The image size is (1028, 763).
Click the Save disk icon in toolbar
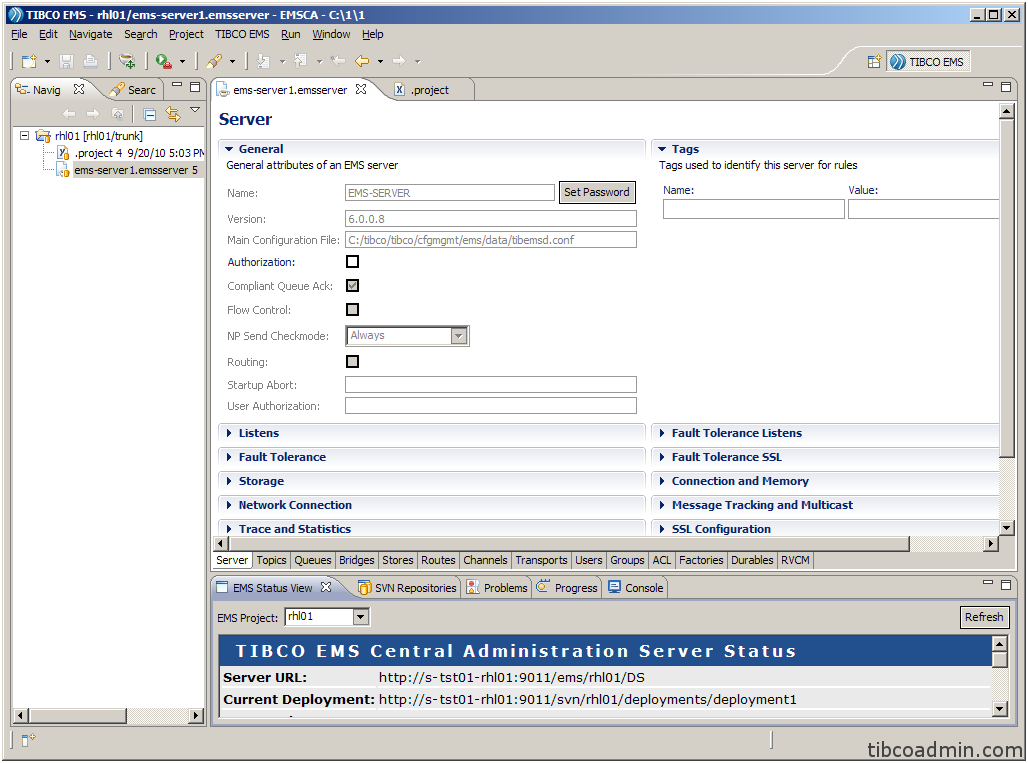[x=66, y=61]
